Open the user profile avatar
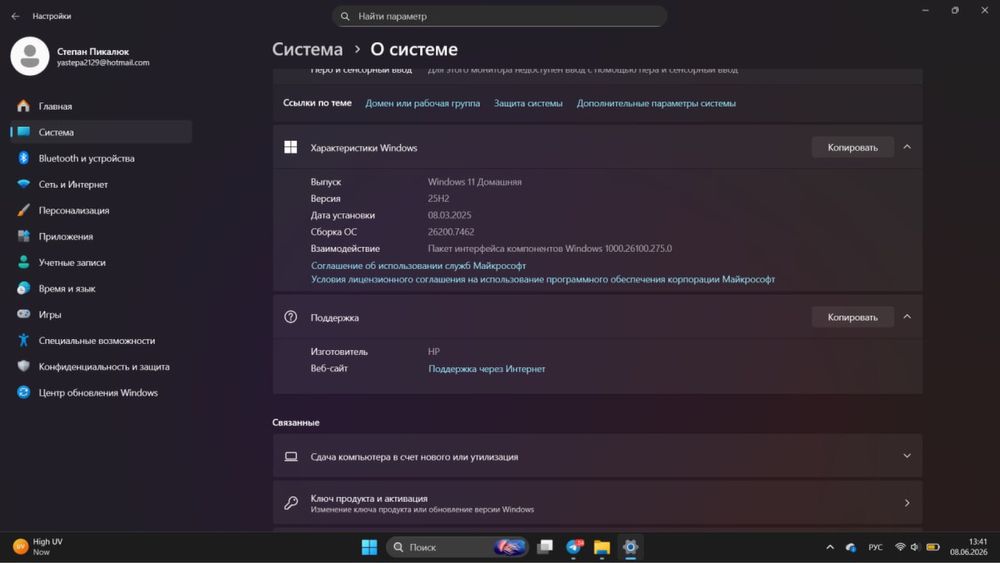The image size is (1000, 563). (29, 56)
